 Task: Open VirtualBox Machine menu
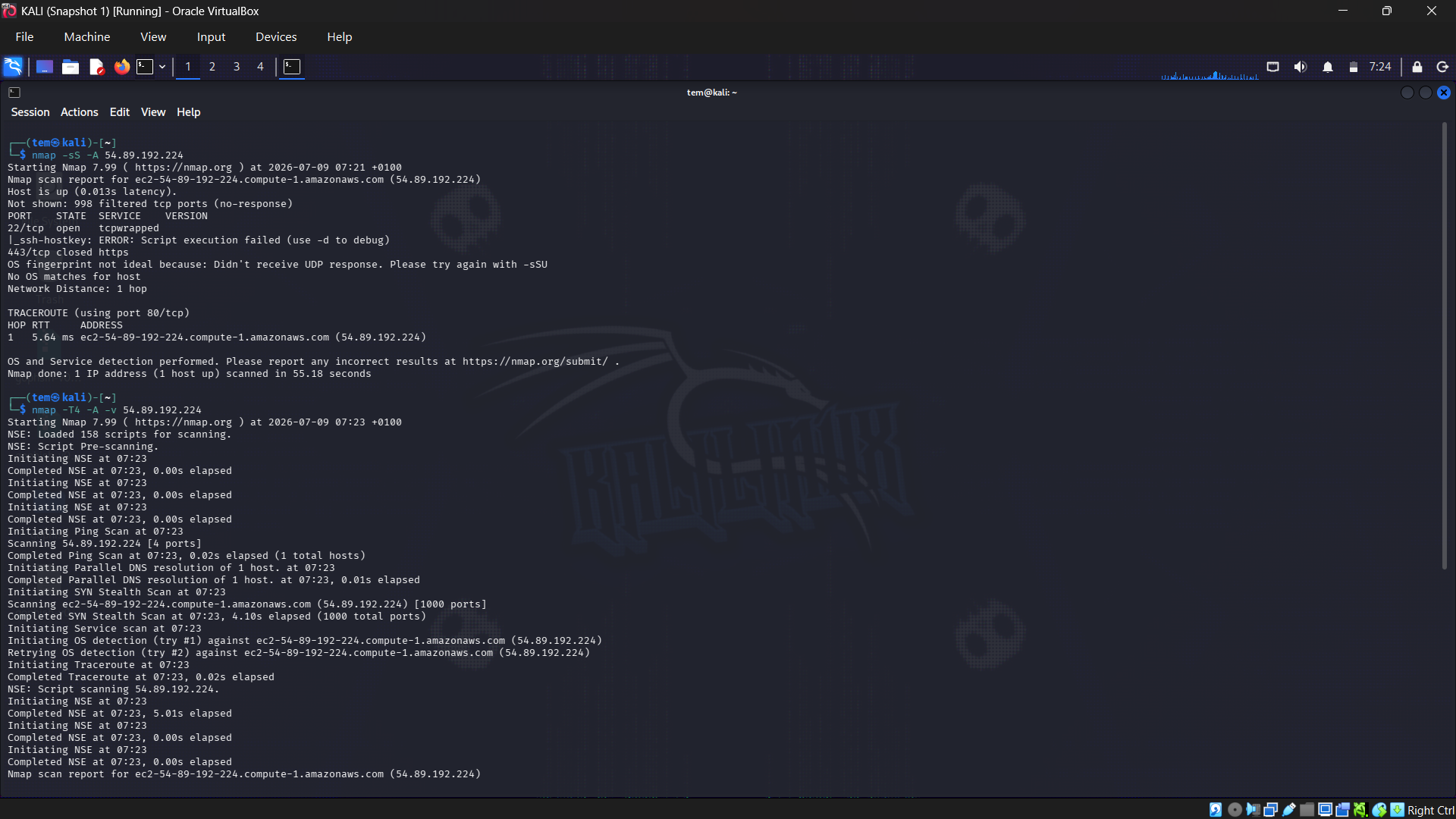(x=87, y=36)
